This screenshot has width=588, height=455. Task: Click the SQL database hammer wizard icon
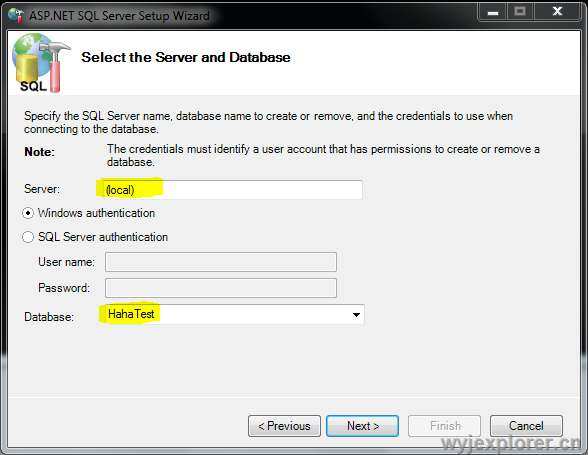(40, 62)
